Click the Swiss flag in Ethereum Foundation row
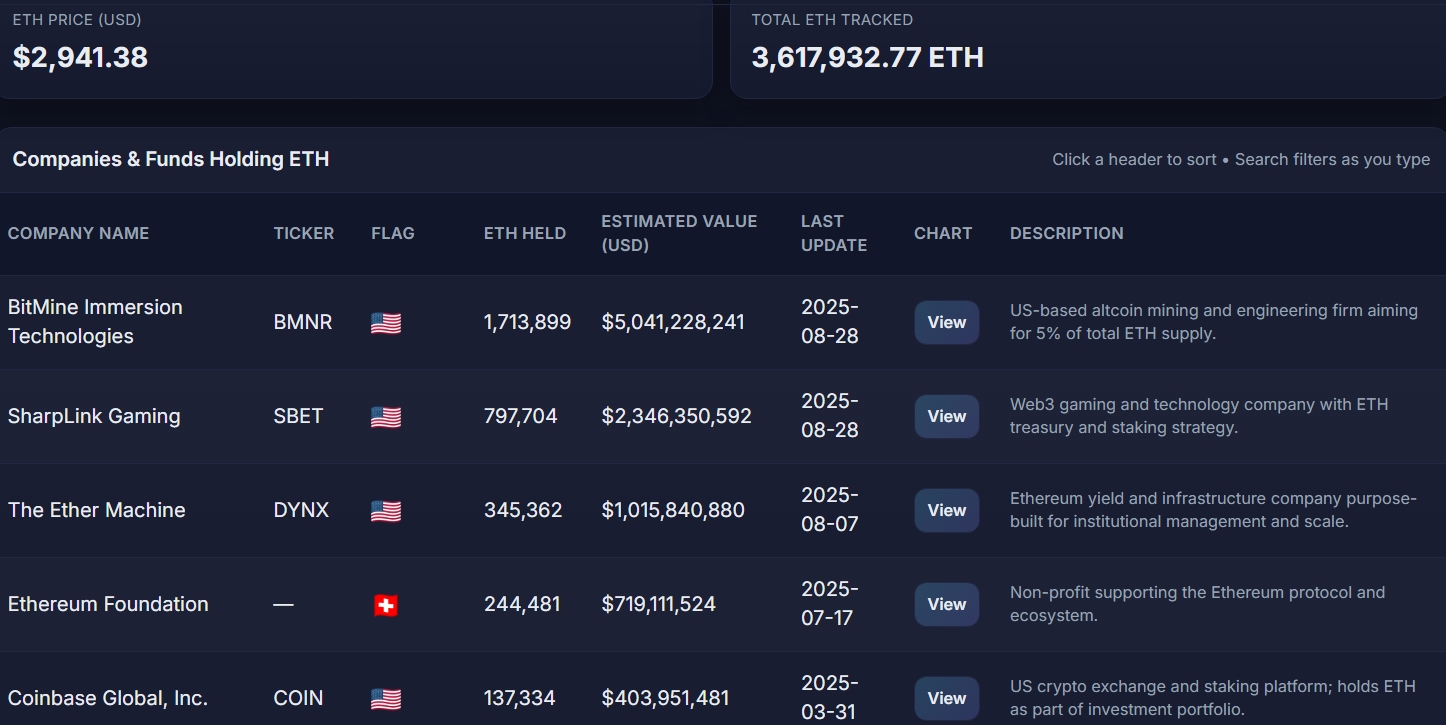 [386, 605]
